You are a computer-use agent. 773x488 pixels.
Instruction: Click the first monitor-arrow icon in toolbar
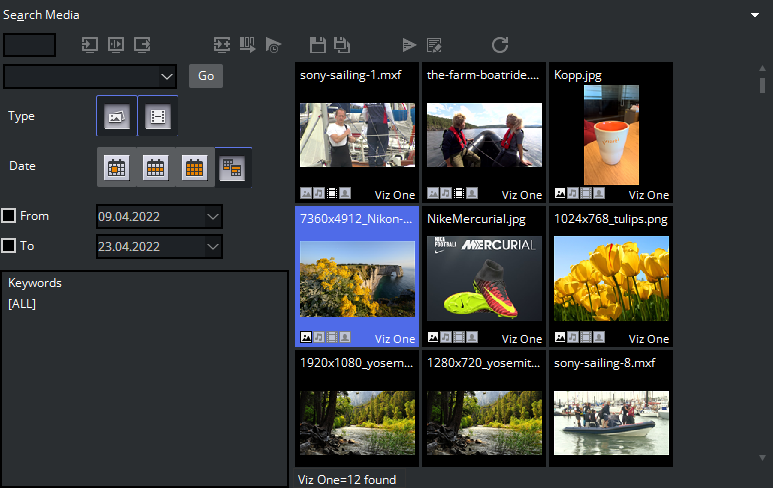tap(90, 45)
